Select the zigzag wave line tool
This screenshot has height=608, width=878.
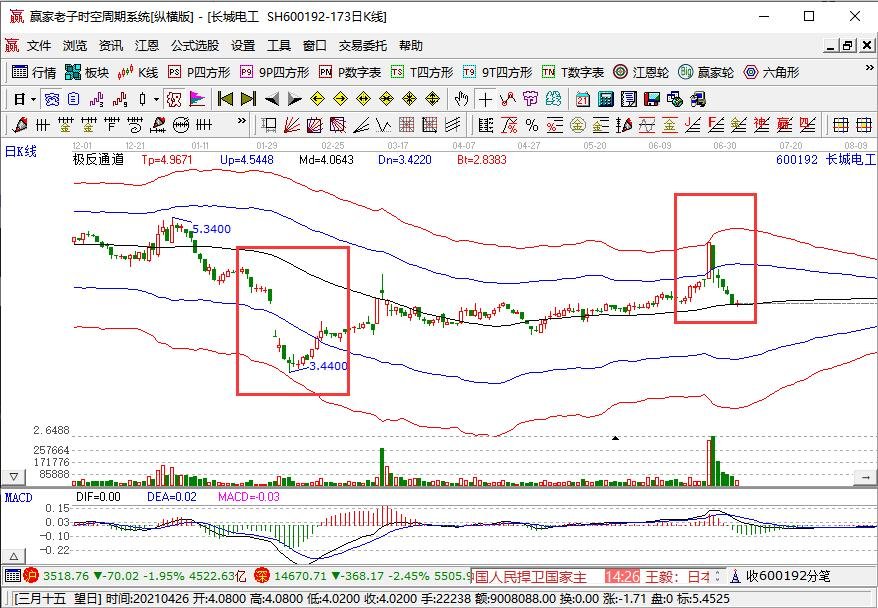(384, 125)
